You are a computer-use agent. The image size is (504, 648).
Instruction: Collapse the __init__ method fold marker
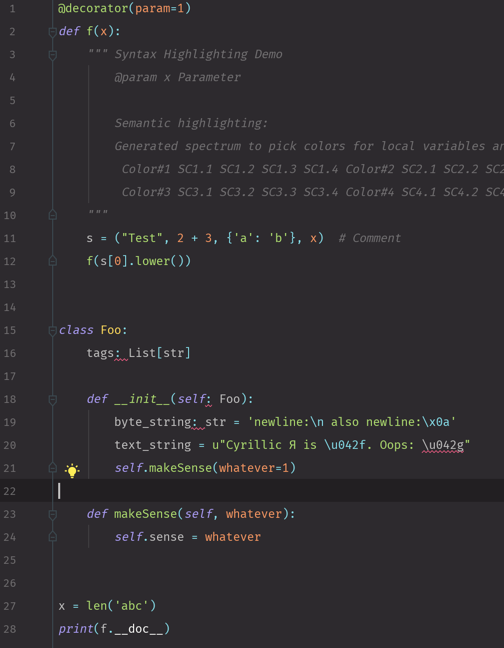(x=52, y=400)
